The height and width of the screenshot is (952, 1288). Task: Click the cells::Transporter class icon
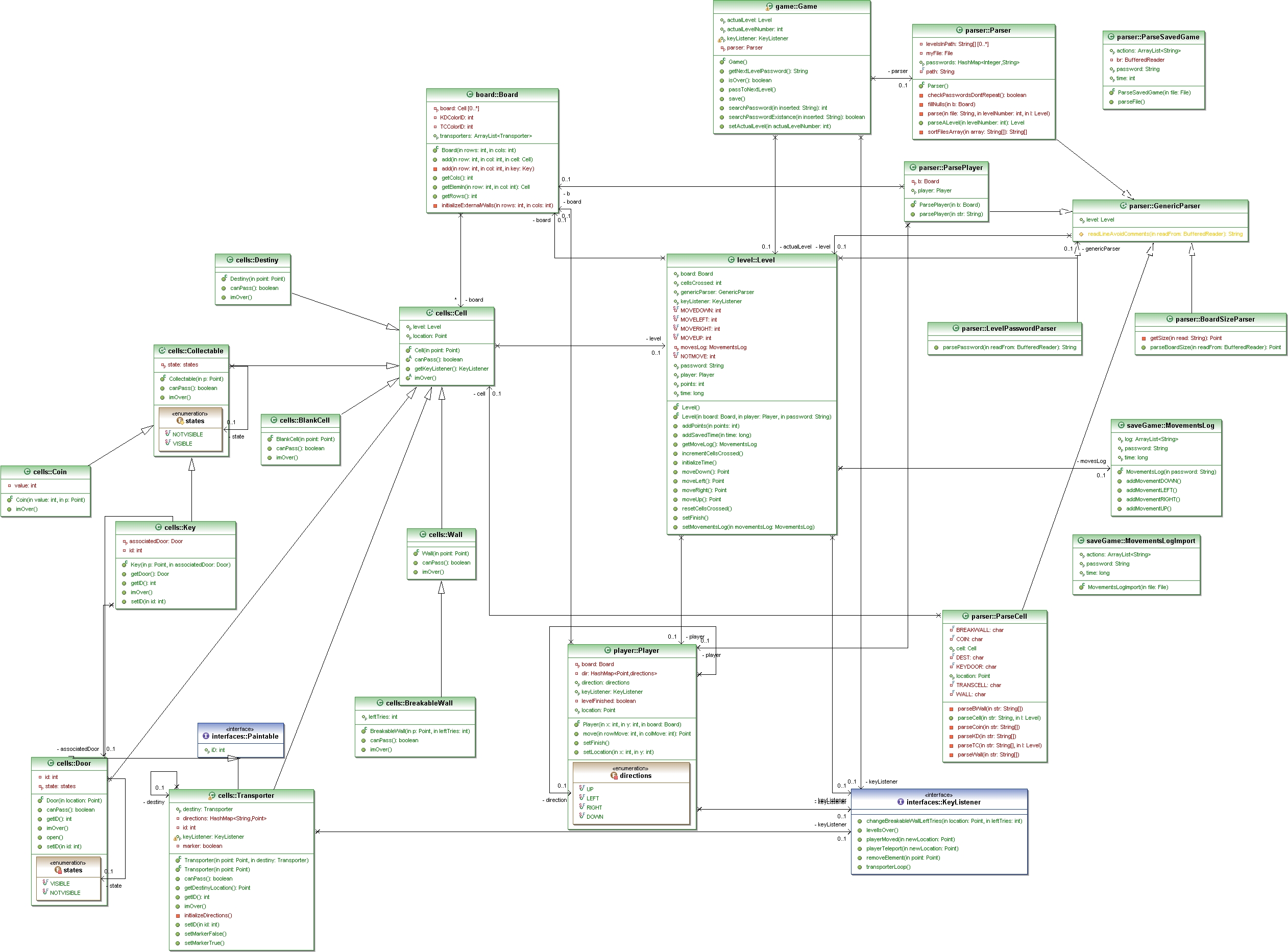[x=212, y=795]
